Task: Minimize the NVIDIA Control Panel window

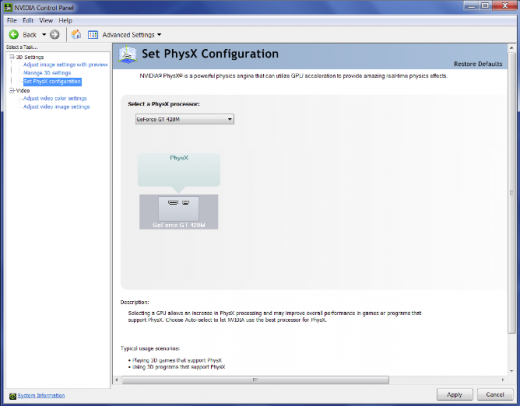Action: (x=471, y=6)
